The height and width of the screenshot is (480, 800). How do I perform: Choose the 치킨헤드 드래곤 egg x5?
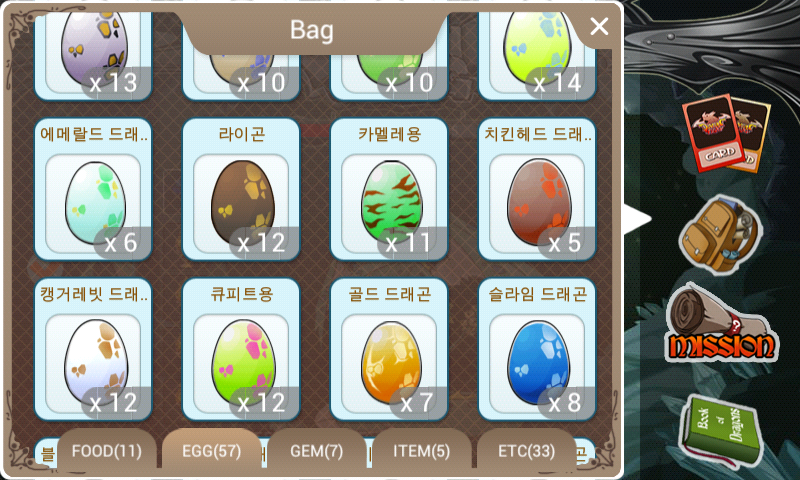(x=537, y=190)
